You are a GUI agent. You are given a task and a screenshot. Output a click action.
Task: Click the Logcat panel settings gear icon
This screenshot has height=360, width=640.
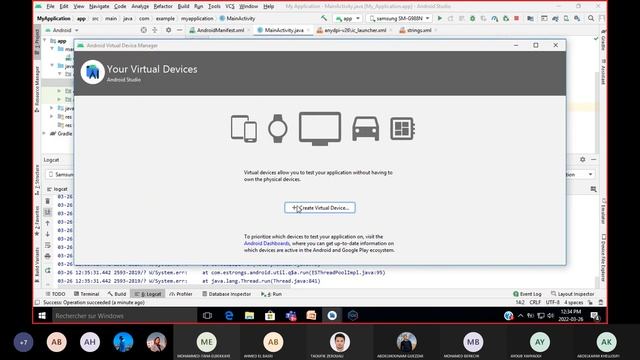click(582, 160)
